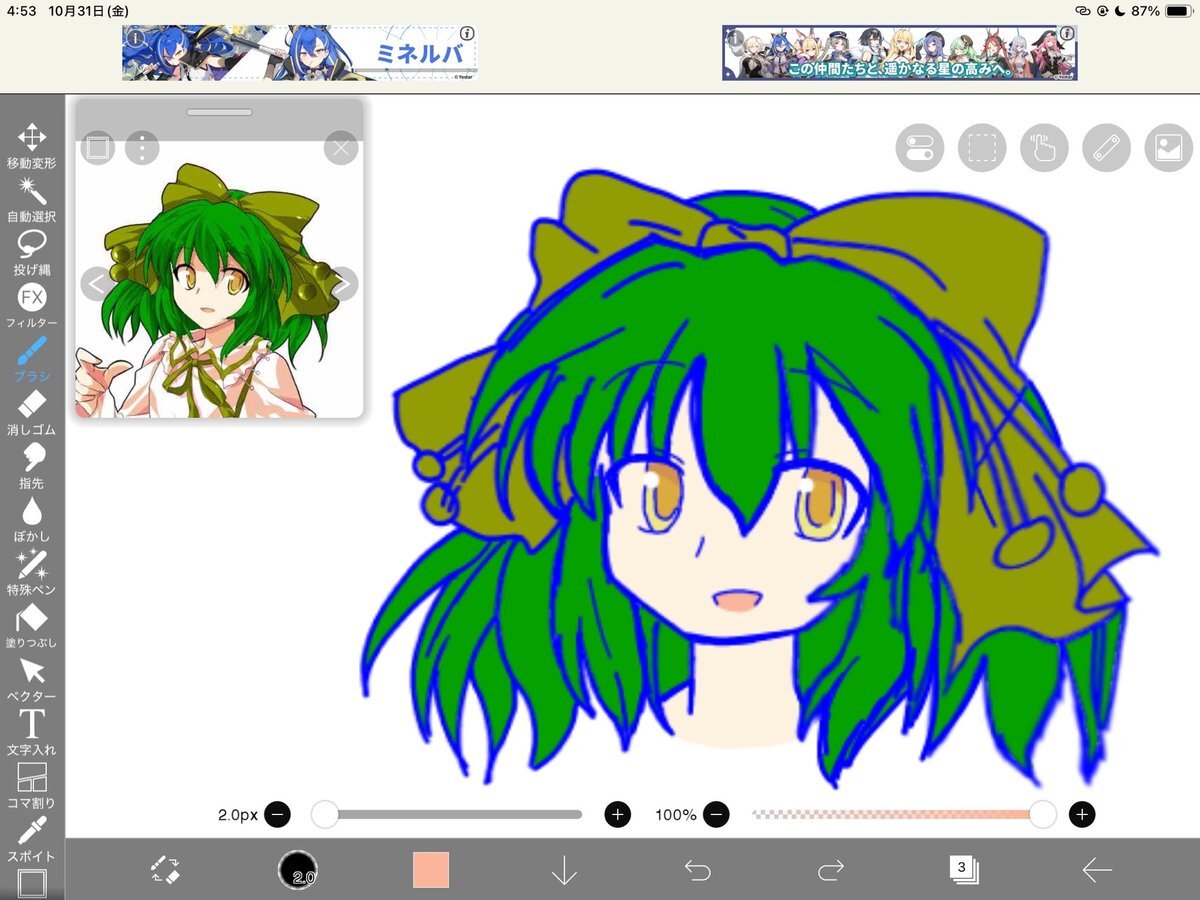Tap the 4:53 clock in status bar
Image resolution: width=1200 pixels, height=900 pixels.
[x=21, y=11]
